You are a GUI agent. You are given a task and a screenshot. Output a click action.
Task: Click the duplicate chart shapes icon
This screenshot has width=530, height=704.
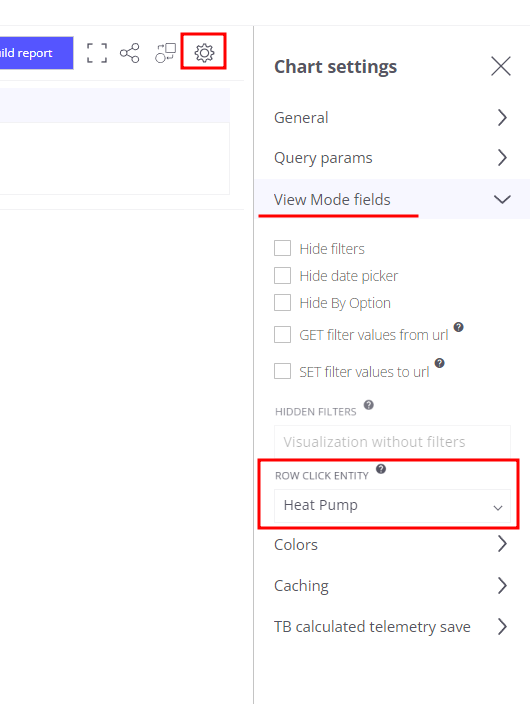click(165, 53)
